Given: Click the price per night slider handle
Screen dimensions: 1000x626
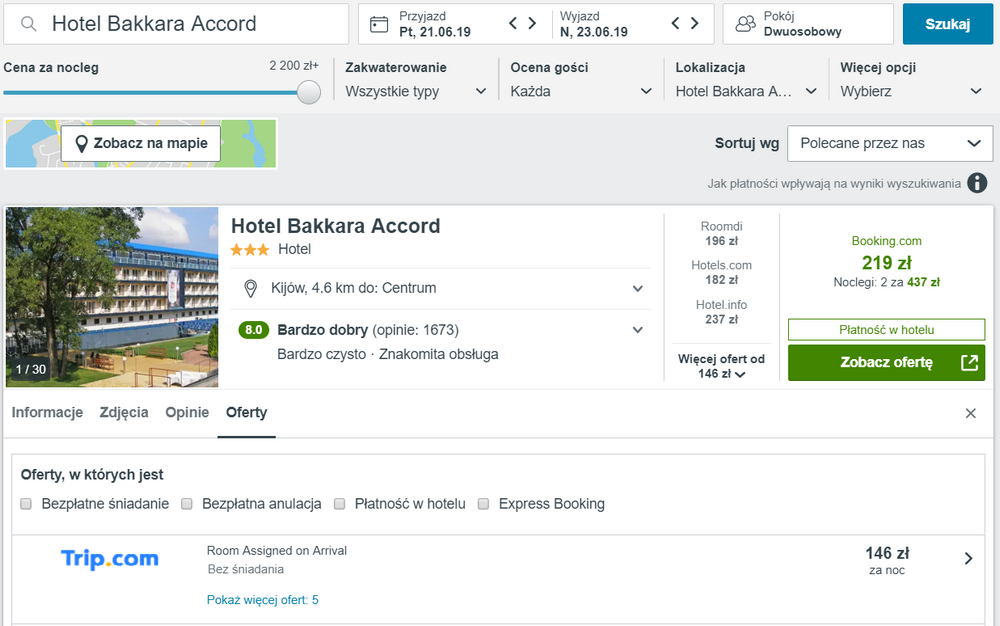Looking at the screenshot, I should coord(309,92).
